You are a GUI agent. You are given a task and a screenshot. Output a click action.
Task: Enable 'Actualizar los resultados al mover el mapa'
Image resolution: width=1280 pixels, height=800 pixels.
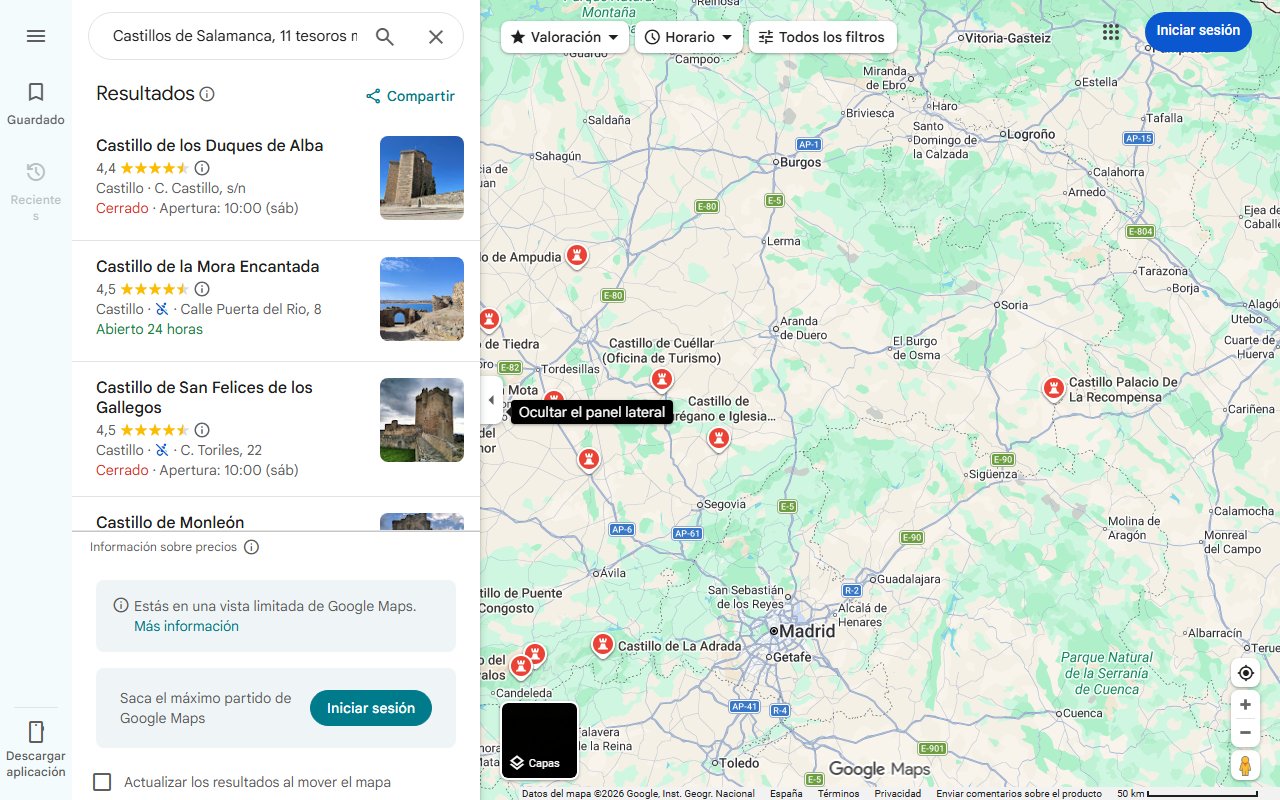pyautogui.click(x=102, y=782)
